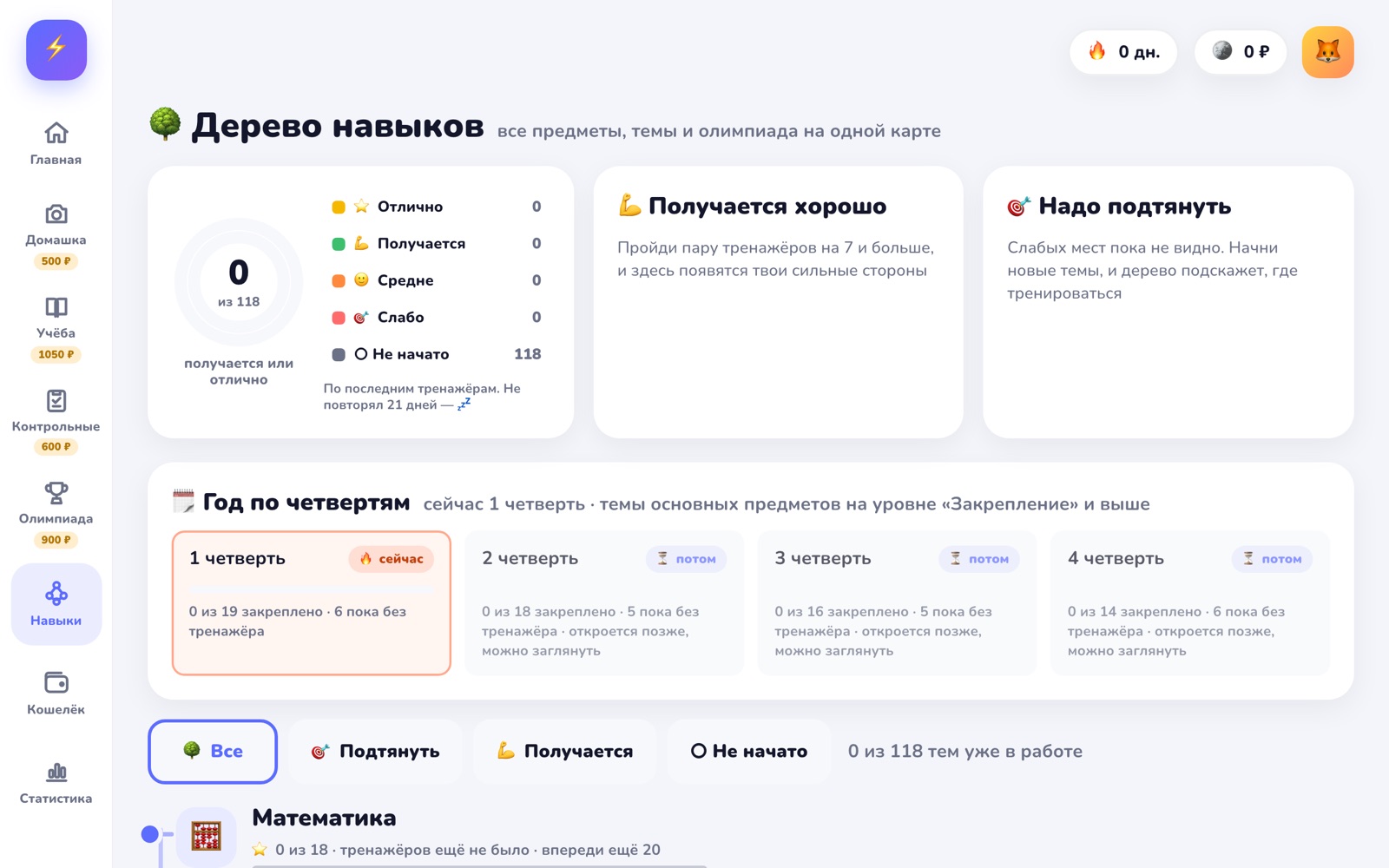
Task: Open the 4 четверть card
Action: point(1190,603)
